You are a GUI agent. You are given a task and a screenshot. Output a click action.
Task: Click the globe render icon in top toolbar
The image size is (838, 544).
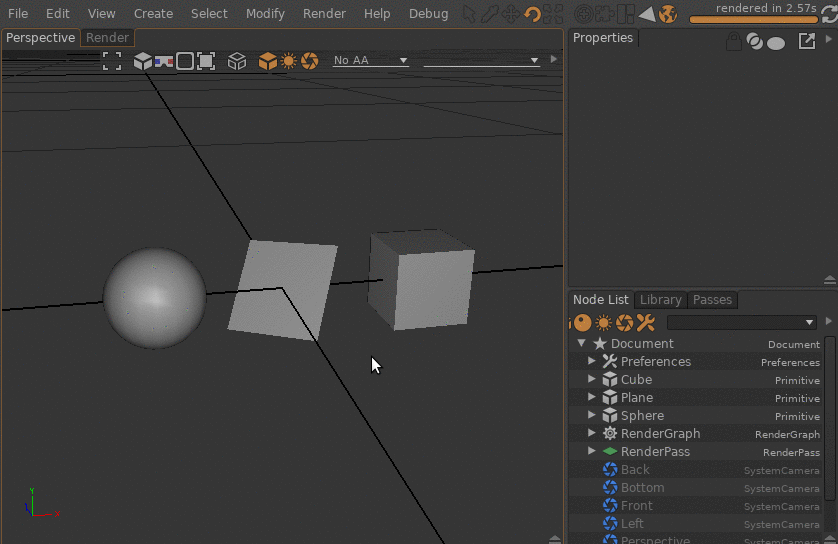coord(668,14)
